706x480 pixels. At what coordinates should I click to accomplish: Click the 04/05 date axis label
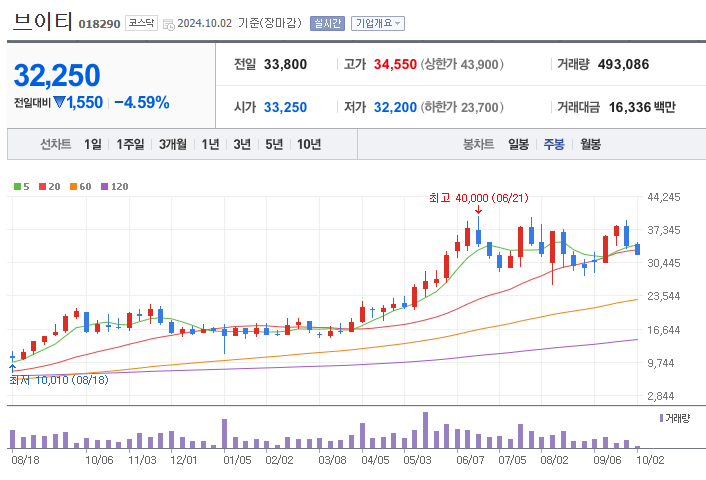pos(375,460)
